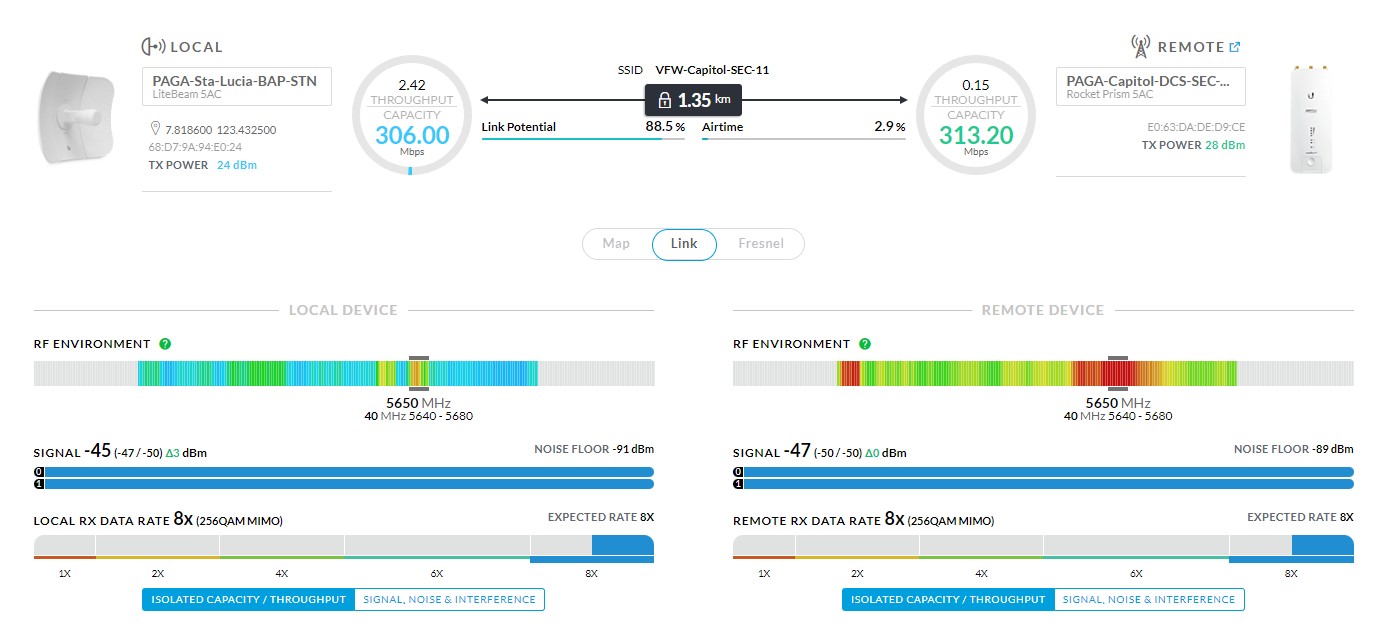This screenshot has height=624, width=1390.
Task: Click the local RF environment spectrum bar
Action: coord(344,374)
